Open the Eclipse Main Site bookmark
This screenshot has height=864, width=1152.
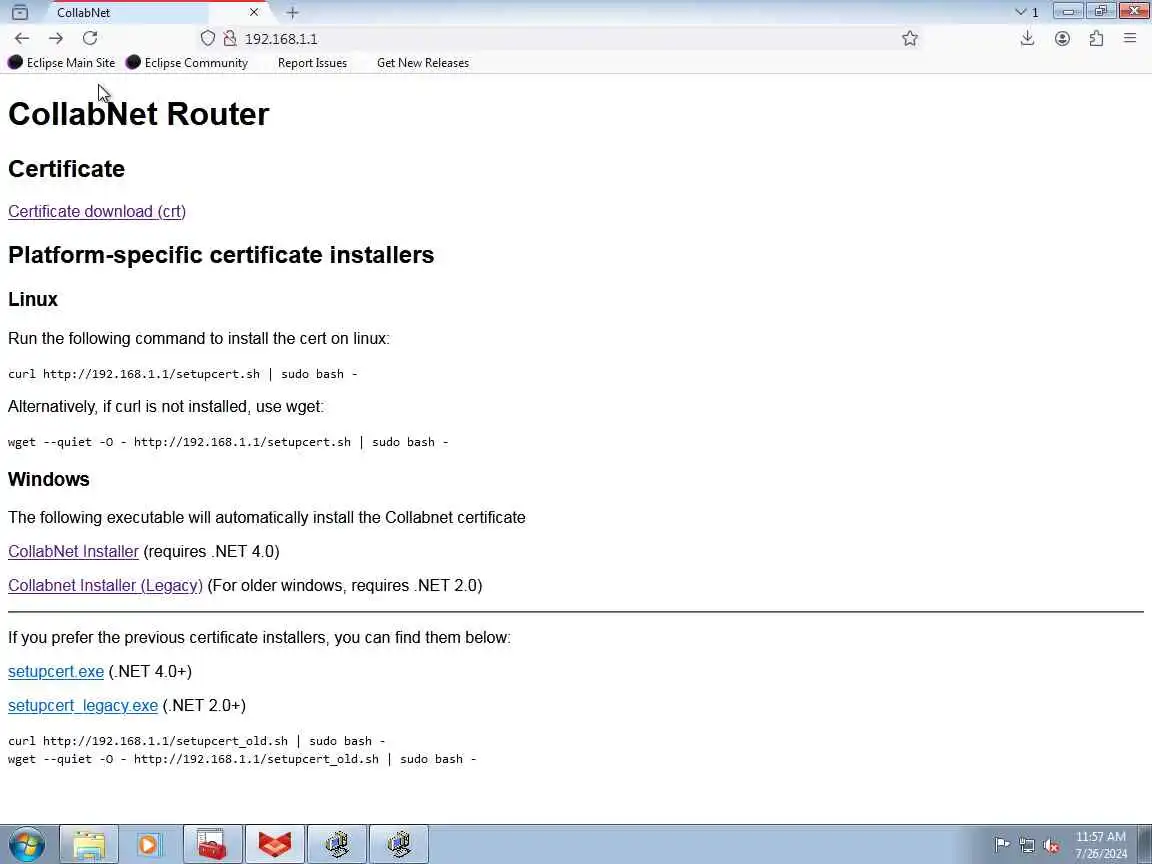(62, 62)
